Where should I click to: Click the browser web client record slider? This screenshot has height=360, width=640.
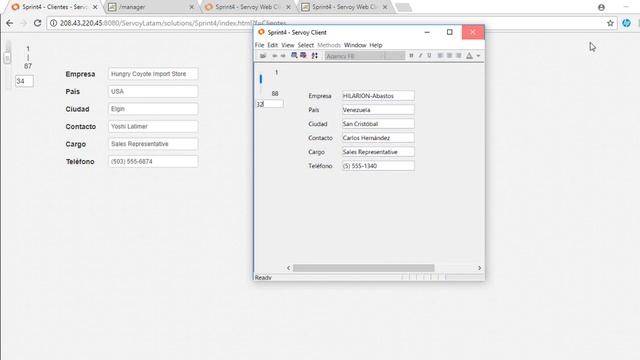[x=7, y=58]
